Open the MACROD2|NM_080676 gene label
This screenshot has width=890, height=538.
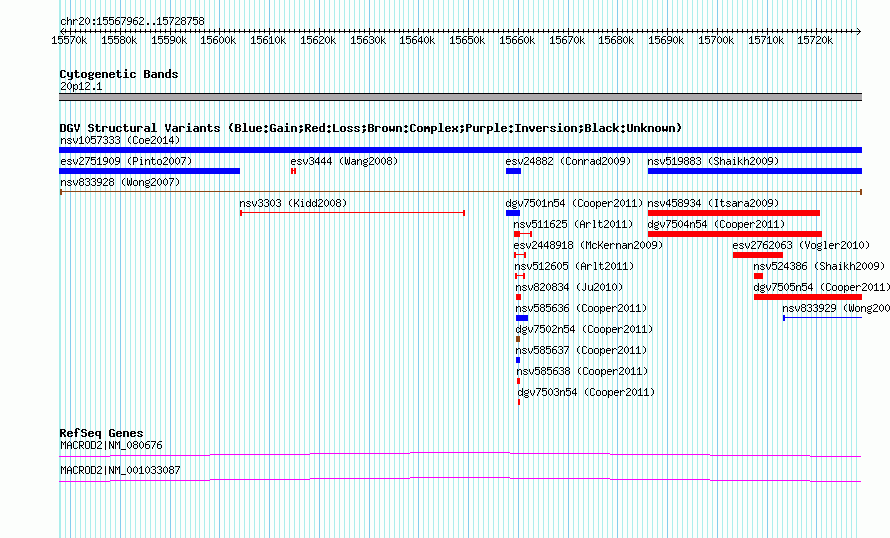[111, 445]
